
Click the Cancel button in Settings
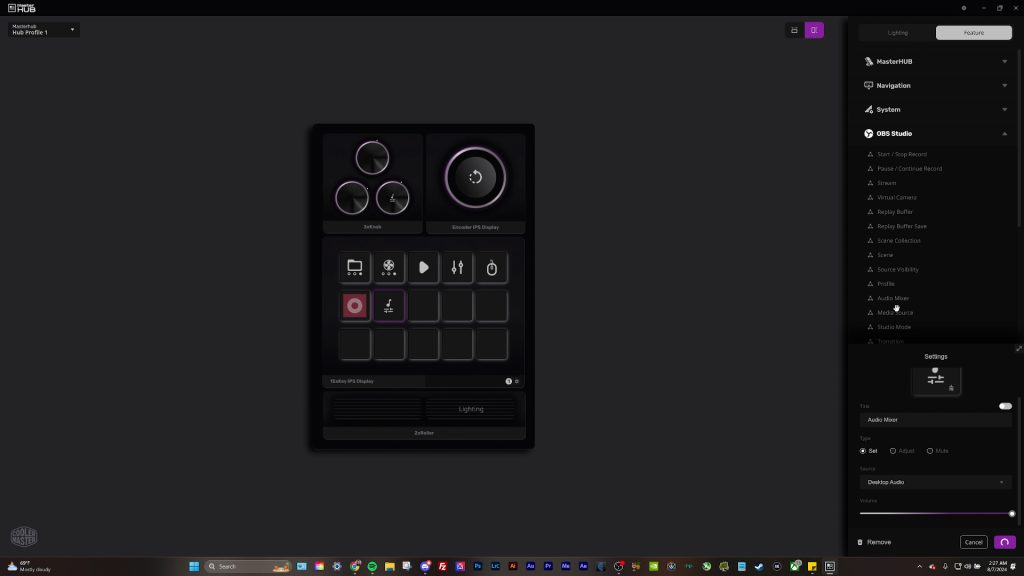click(x=973, y=541)
